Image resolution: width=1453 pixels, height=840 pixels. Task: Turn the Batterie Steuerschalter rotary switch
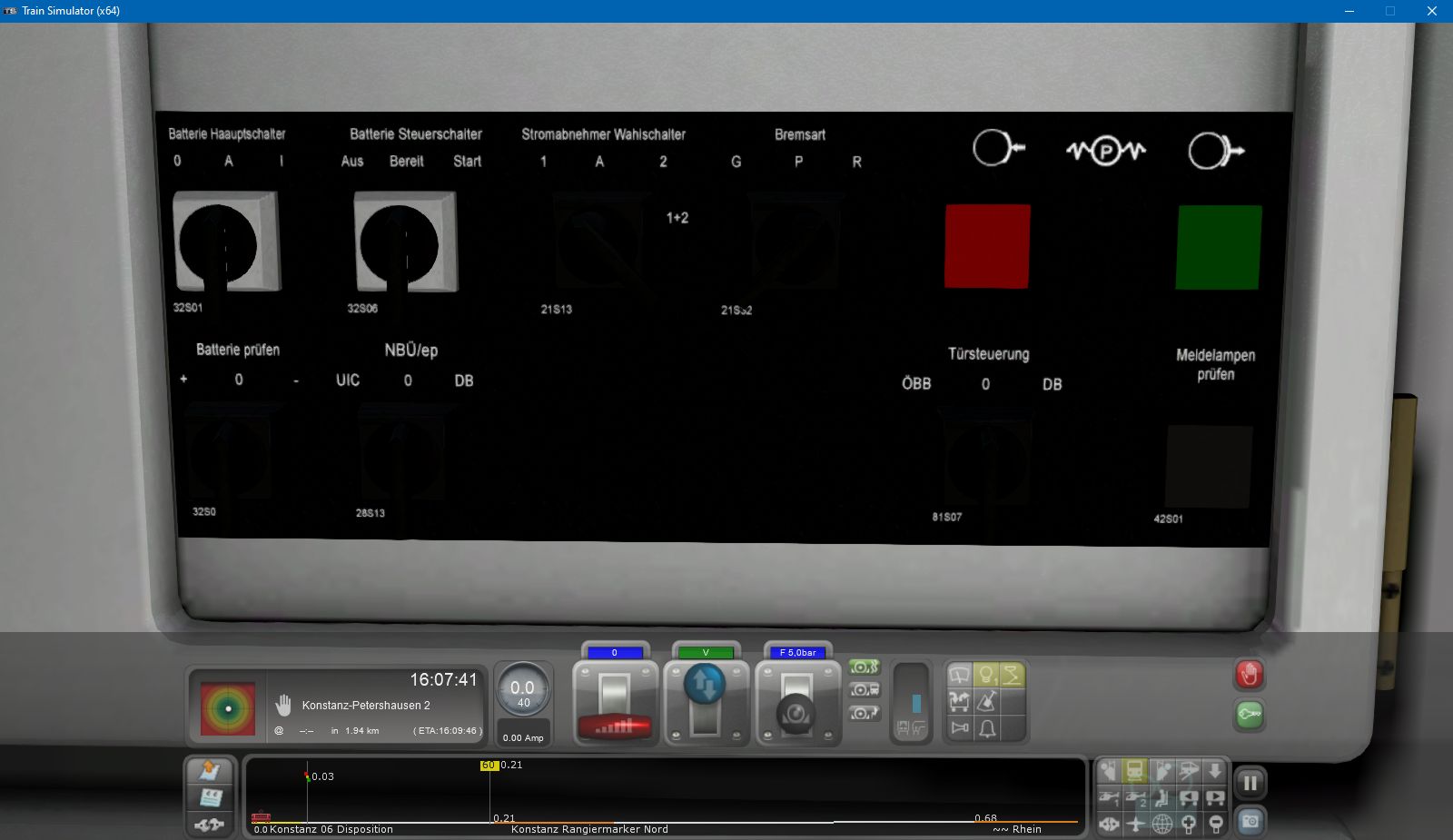pyautogui.click(x=404, y=242)
